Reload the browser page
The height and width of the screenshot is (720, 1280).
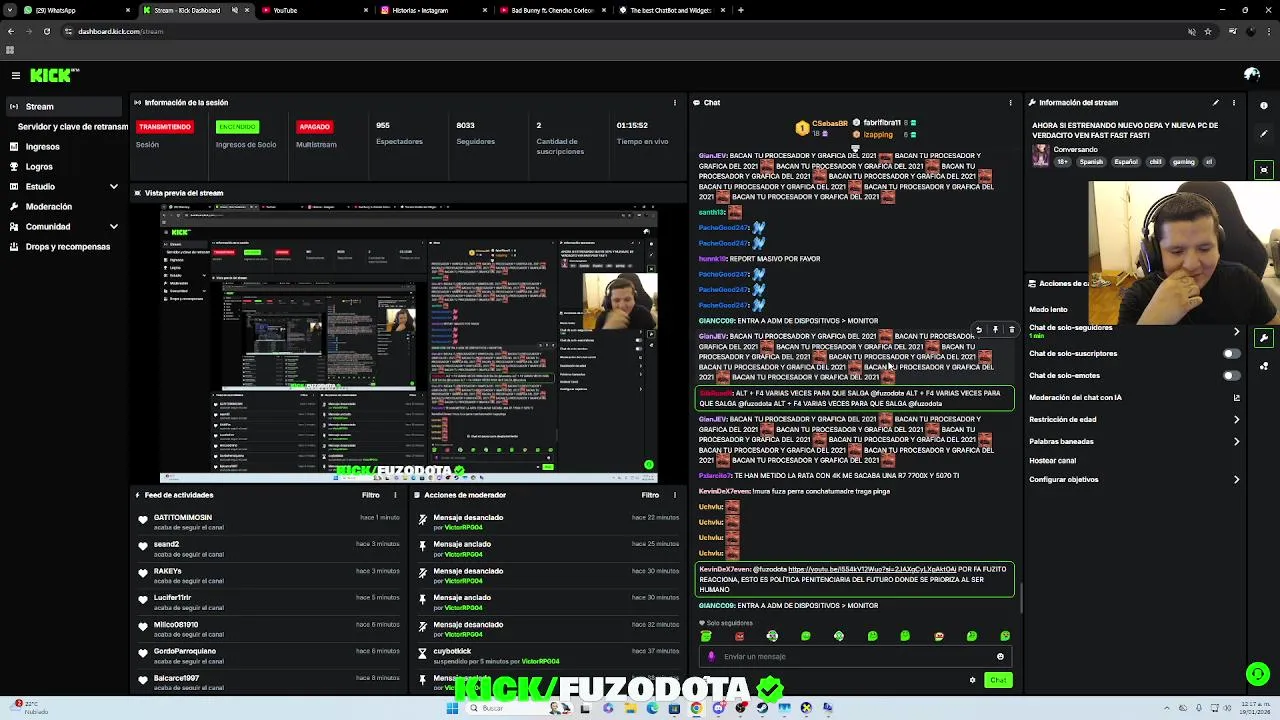point(46,31)
